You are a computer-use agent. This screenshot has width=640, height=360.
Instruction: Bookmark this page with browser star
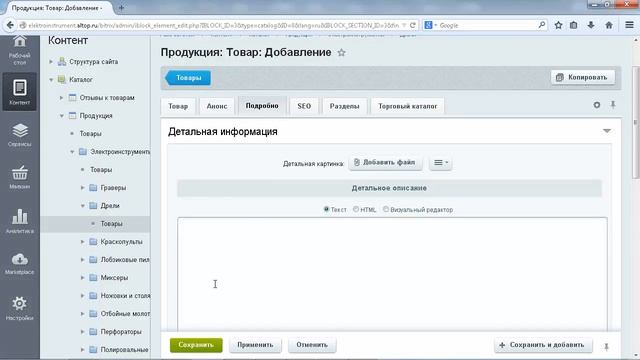558,25
